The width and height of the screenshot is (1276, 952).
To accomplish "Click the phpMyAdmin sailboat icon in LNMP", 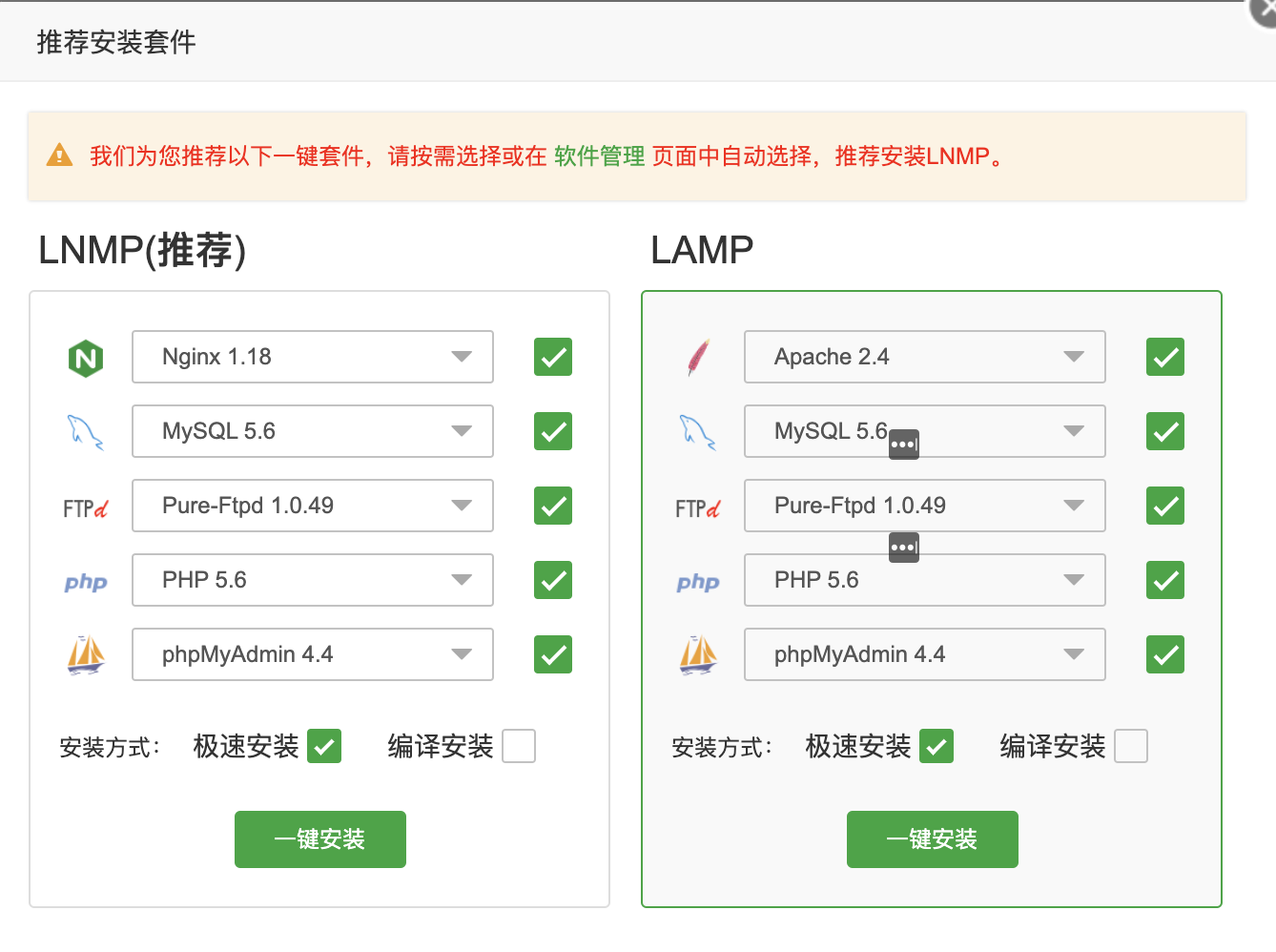I will (86, 655).
